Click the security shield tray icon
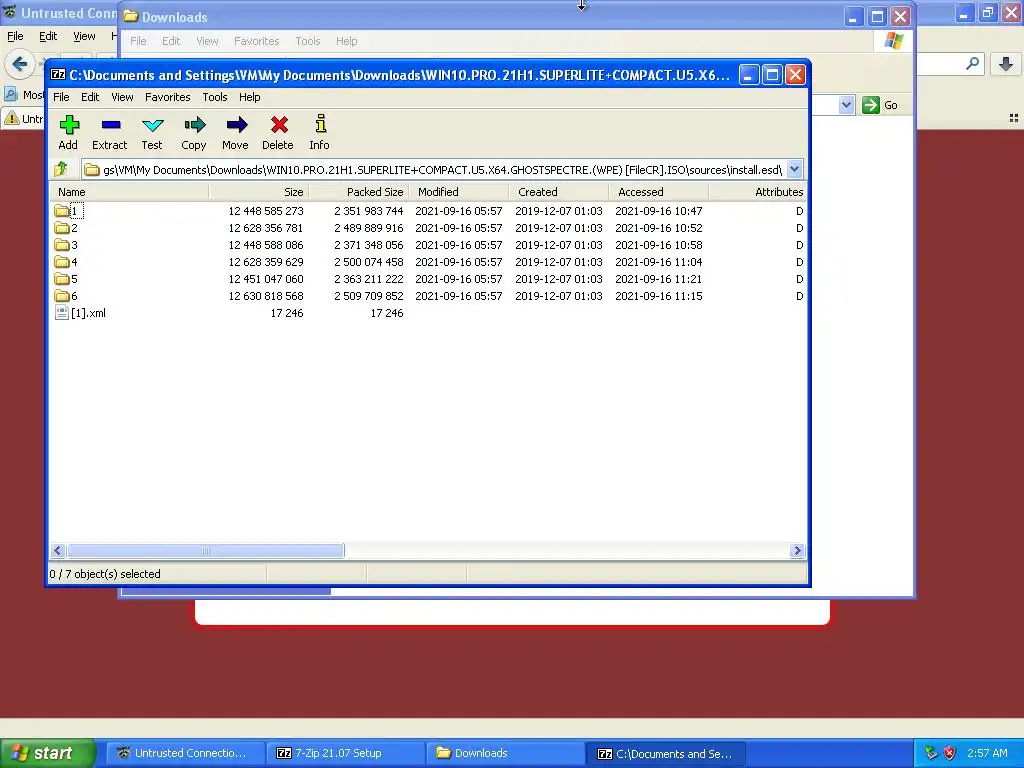 (950, 753)
